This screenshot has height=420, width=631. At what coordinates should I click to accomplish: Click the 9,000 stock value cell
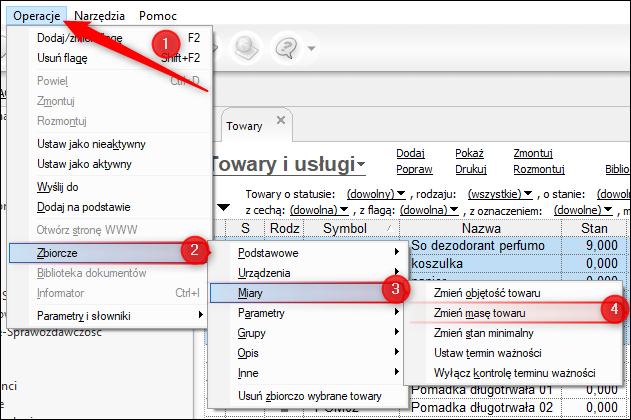click(595, 245)
